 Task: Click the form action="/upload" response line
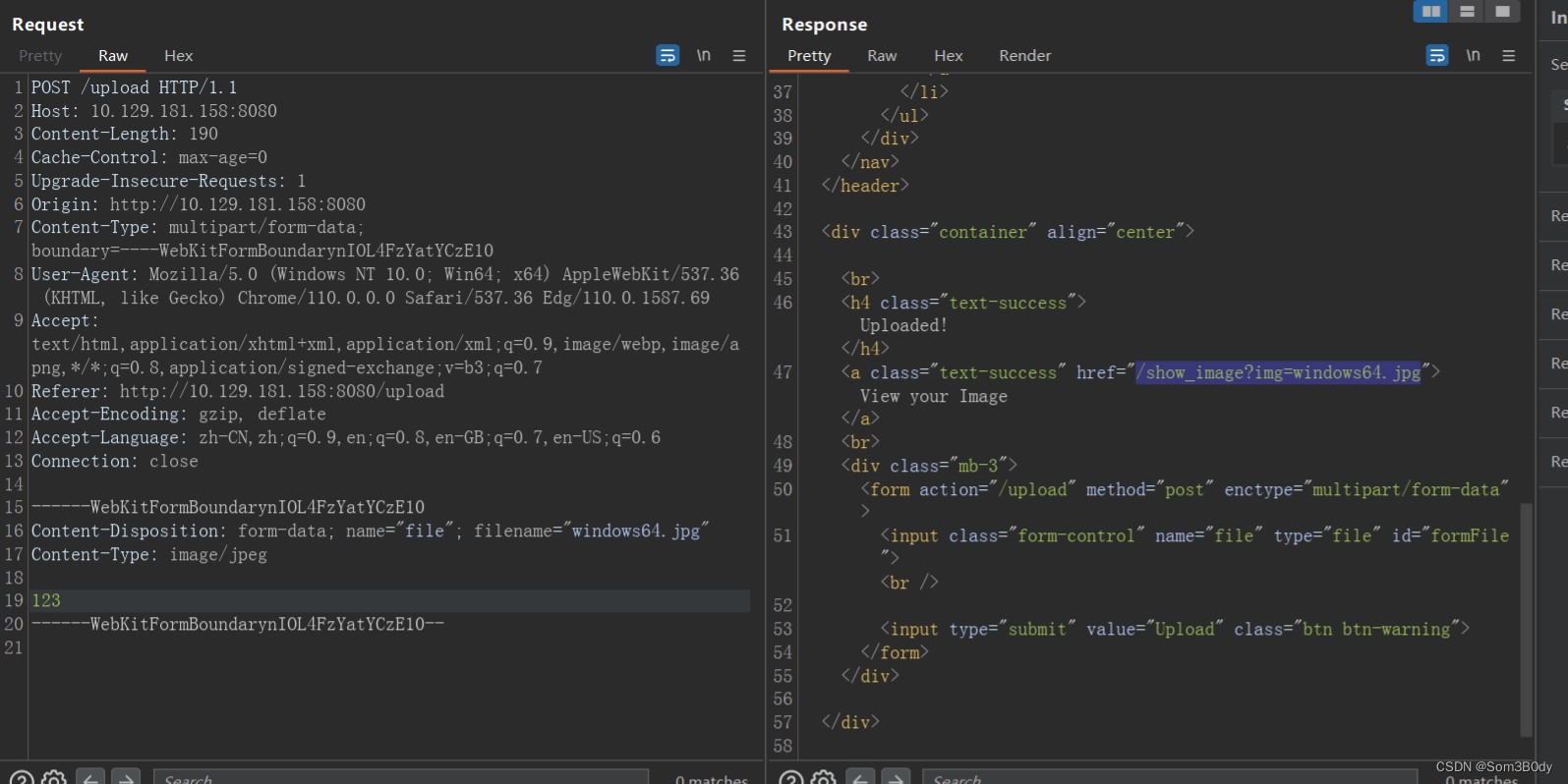click(1185, 489)
